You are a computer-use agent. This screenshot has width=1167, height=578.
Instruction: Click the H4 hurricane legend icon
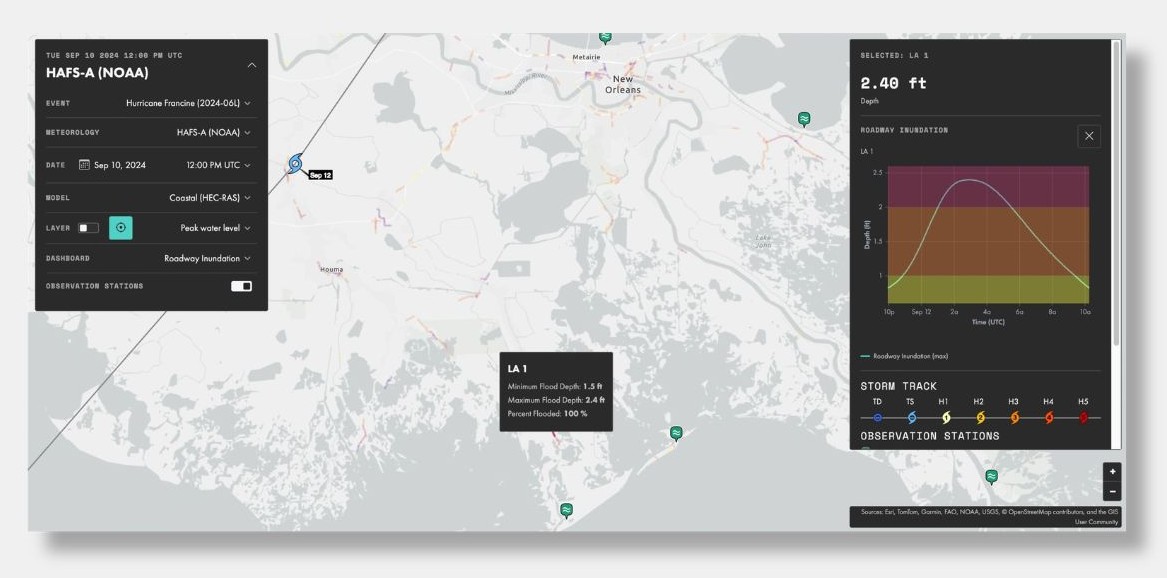[1049, 418]
